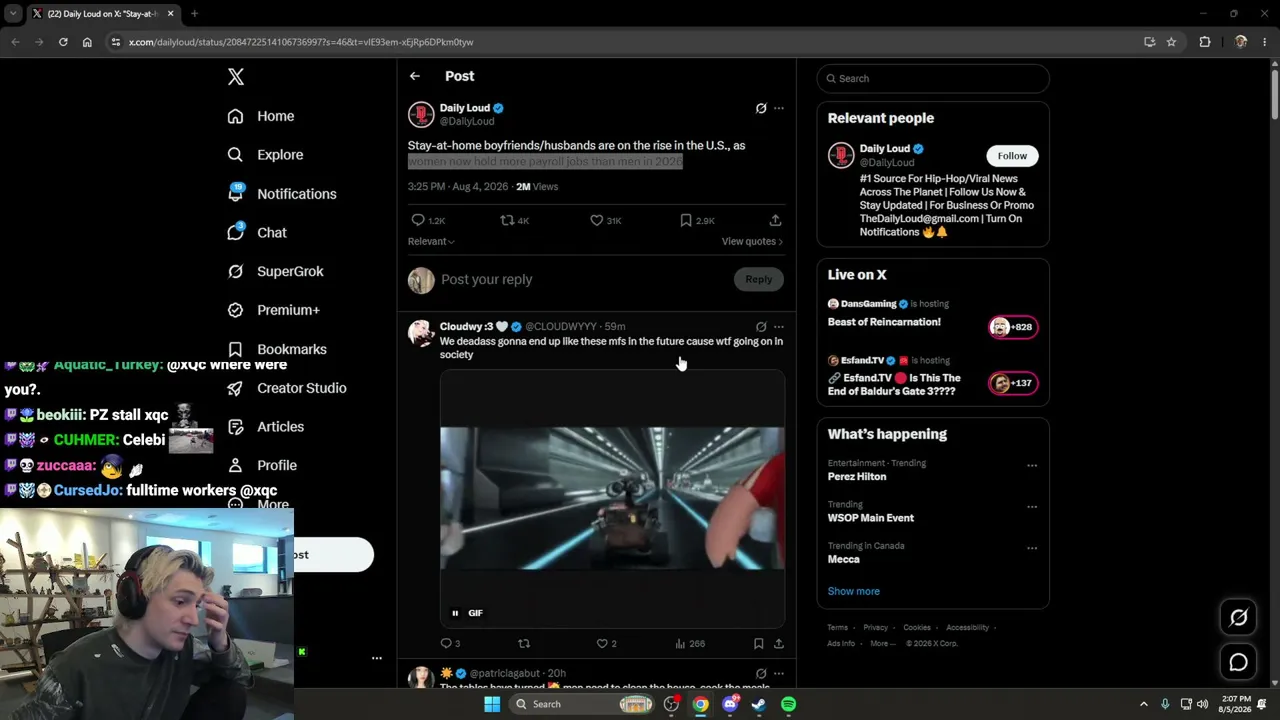Share the Daily Loud post
This screenshot has width=1280, height=720.
click(775, 220)
